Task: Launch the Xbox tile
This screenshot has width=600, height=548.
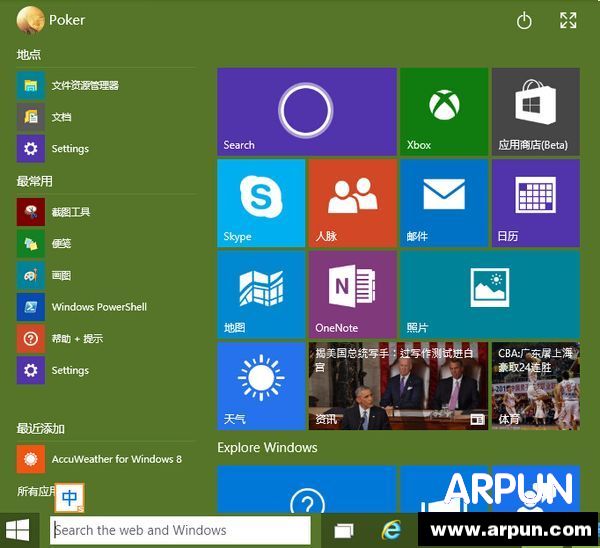Action: click(x=444, y=112)
